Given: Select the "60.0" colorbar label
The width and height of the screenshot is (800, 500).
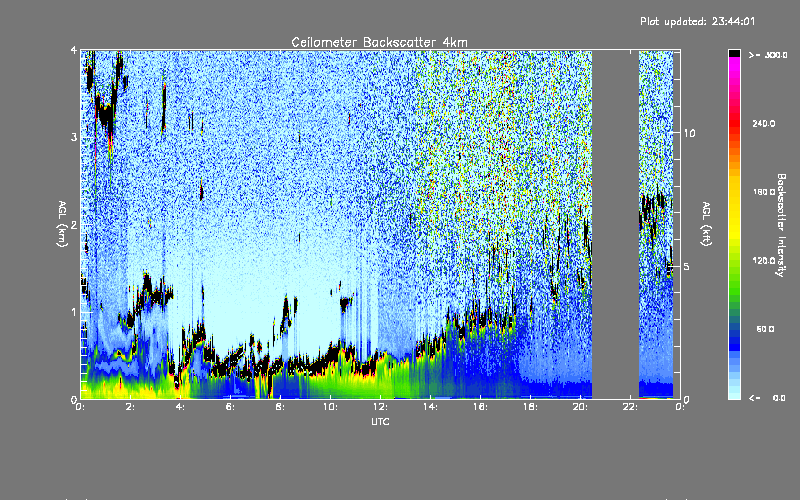Looking at the screenshot, I should [765, 329].
